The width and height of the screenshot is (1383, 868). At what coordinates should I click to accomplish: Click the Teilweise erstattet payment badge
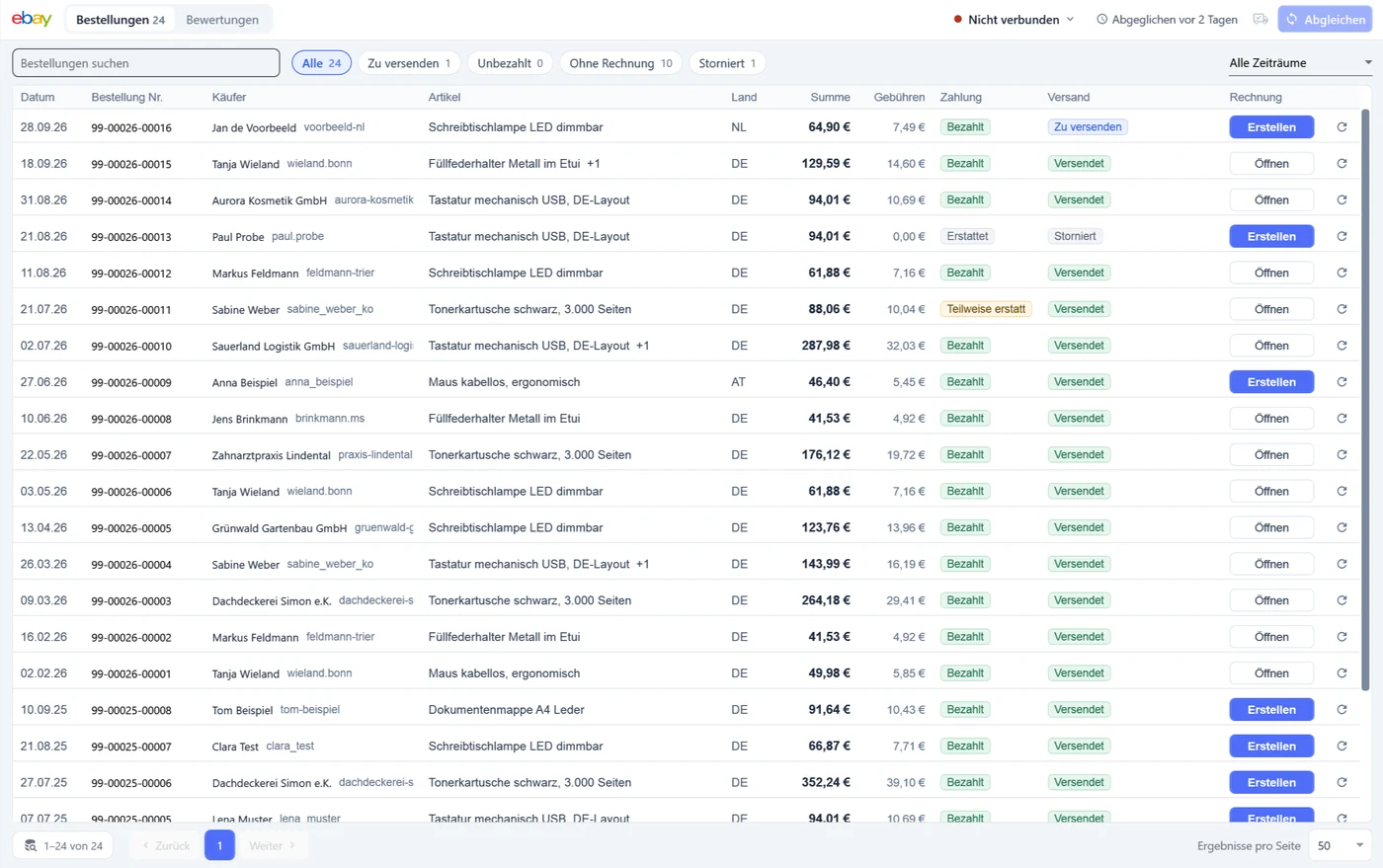[x=986, y=309]
